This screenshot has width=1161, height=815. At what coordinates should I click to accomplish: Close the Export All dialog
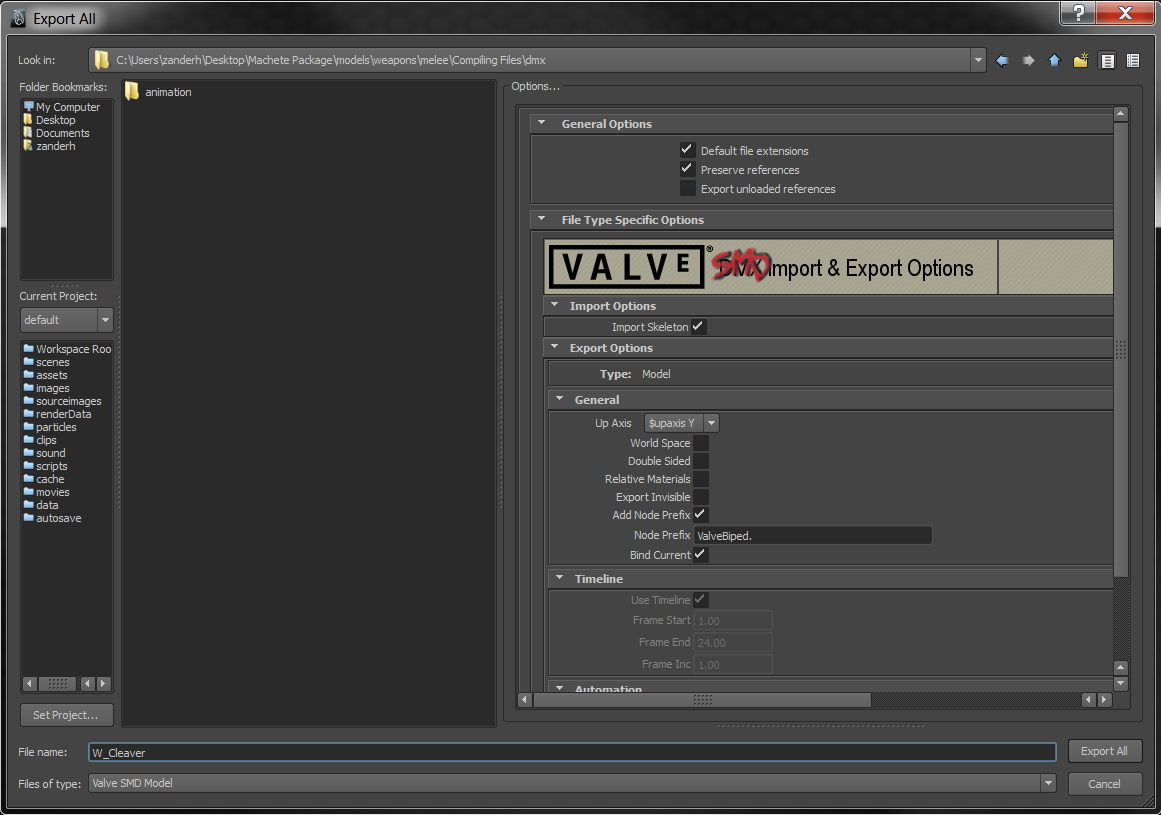tap(1125, 13)
